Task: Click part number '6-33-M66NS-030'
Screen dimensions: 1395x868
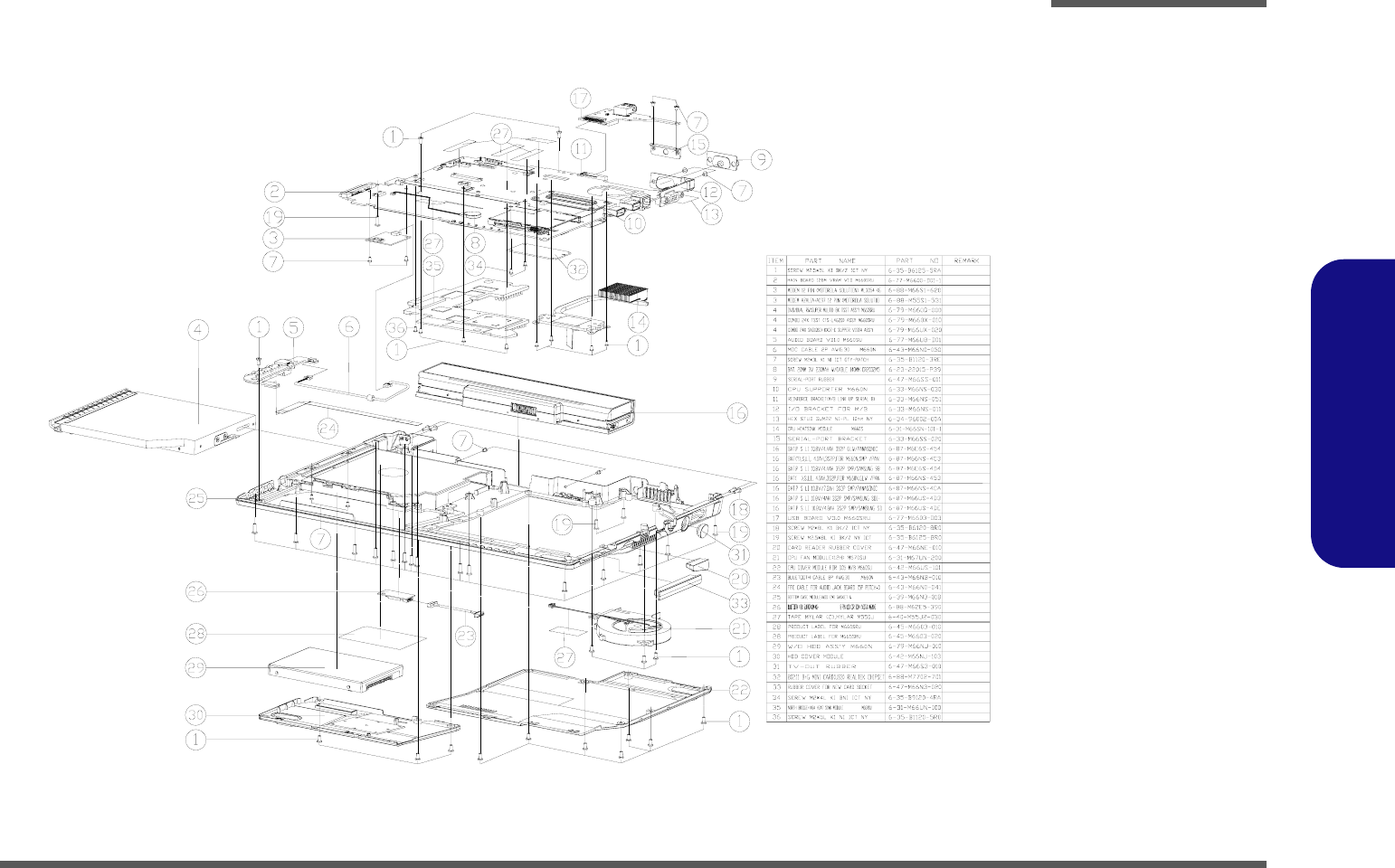Action: [x=915, y=389]
